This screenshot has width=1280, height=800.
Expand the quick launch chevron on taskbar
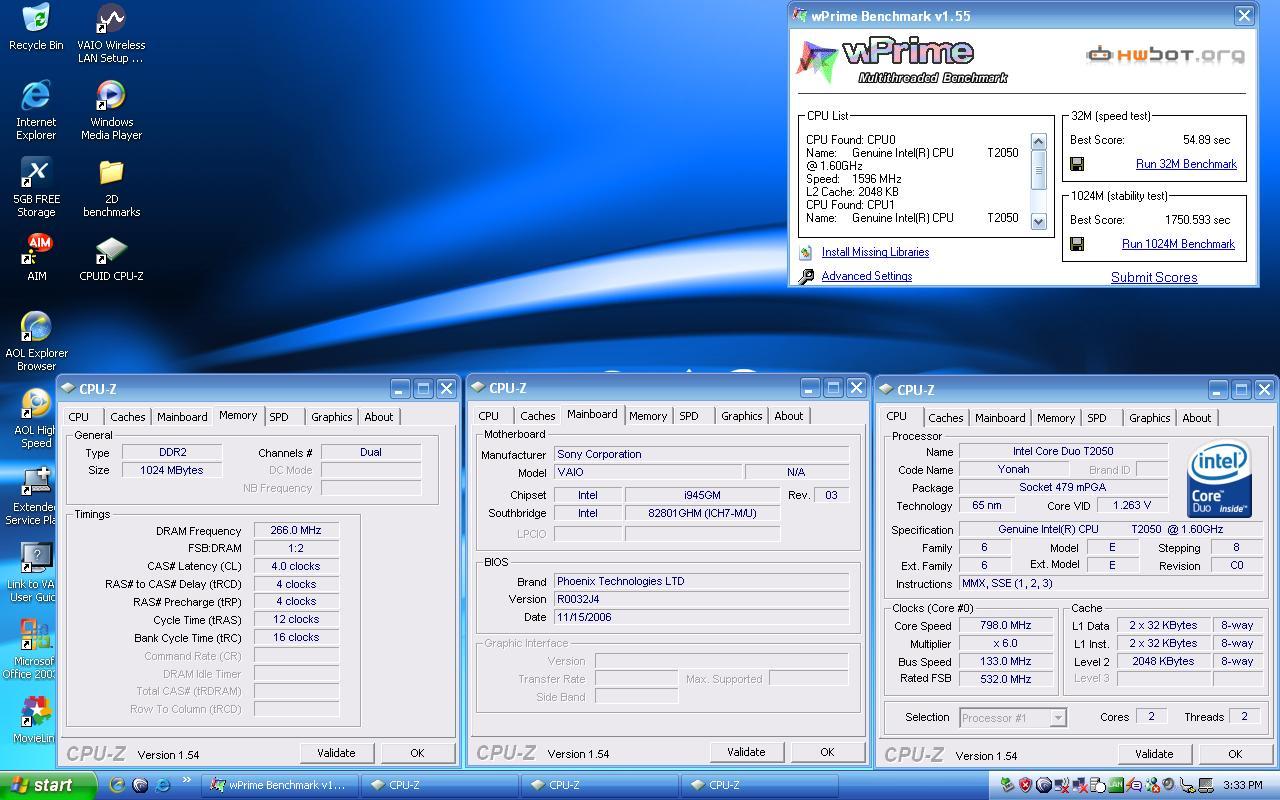tap(186, 782)
